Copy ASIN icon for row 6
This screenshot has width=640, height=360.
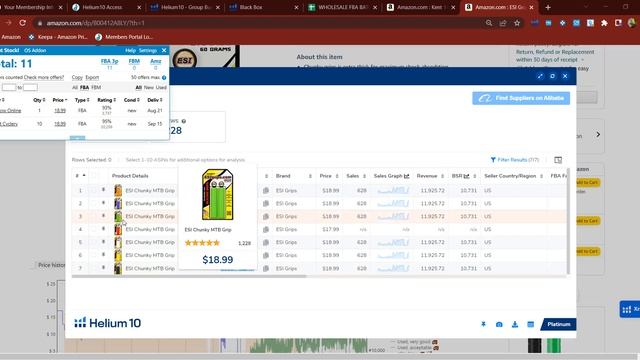click(x=266, y=255)
